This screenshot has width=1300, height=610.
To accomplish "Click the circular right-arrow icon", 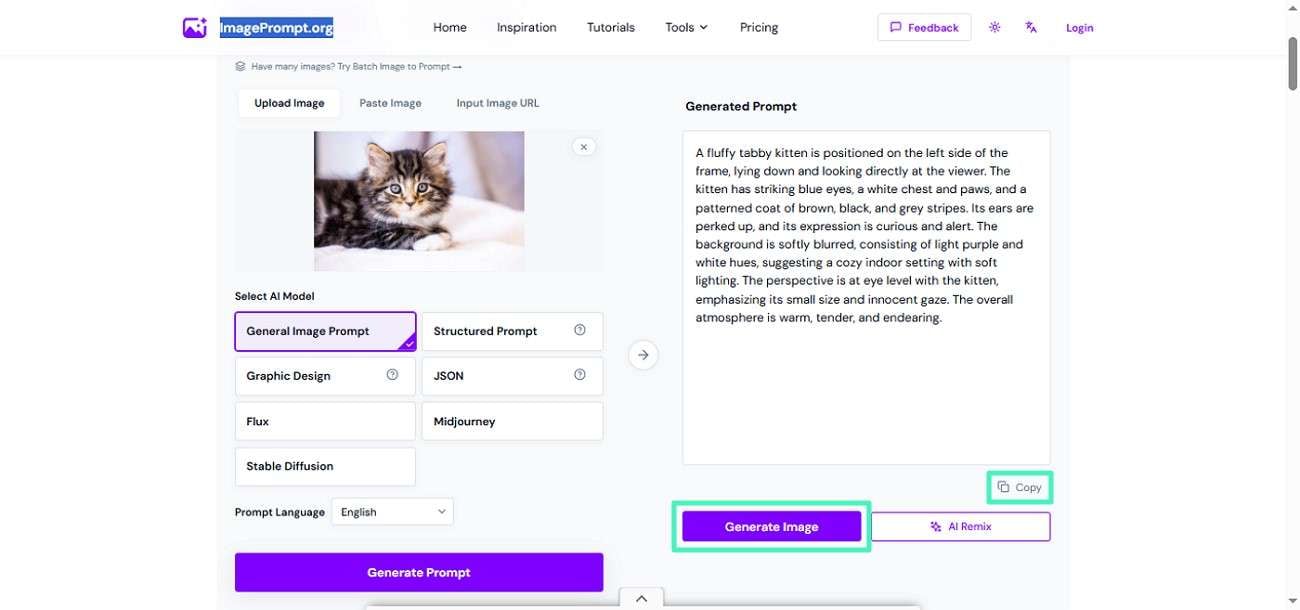I will pyautogui.click(x=644, y=354).
